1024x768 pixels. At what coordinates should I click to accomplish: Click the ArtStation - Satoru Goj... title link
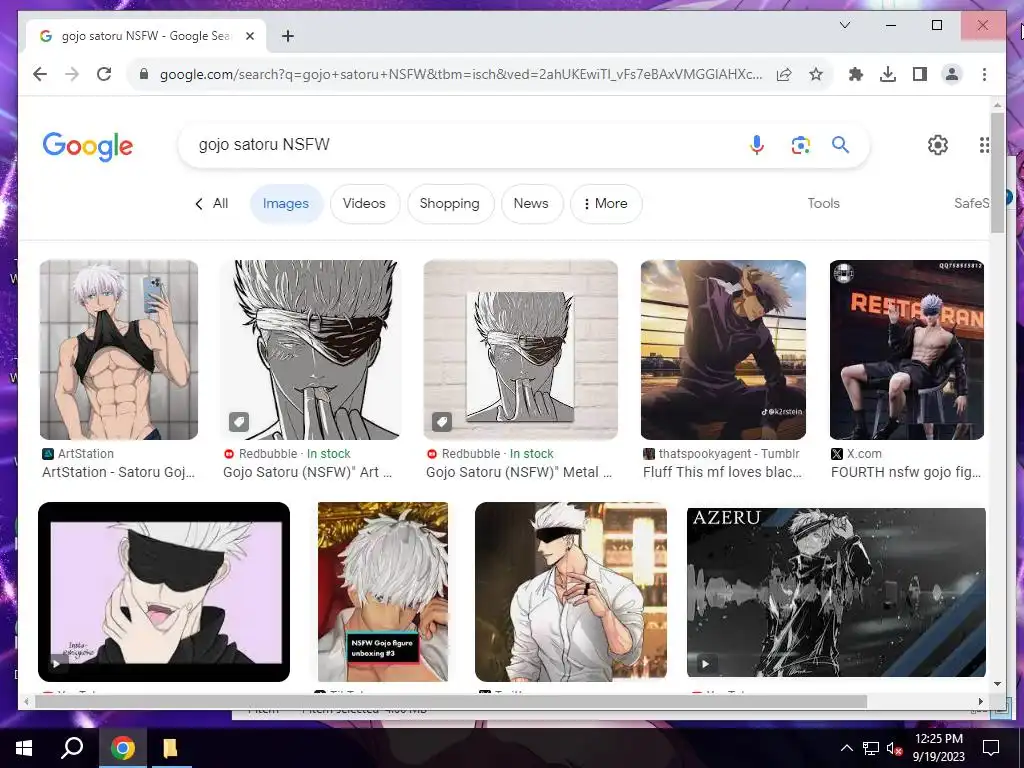point(118,472)
